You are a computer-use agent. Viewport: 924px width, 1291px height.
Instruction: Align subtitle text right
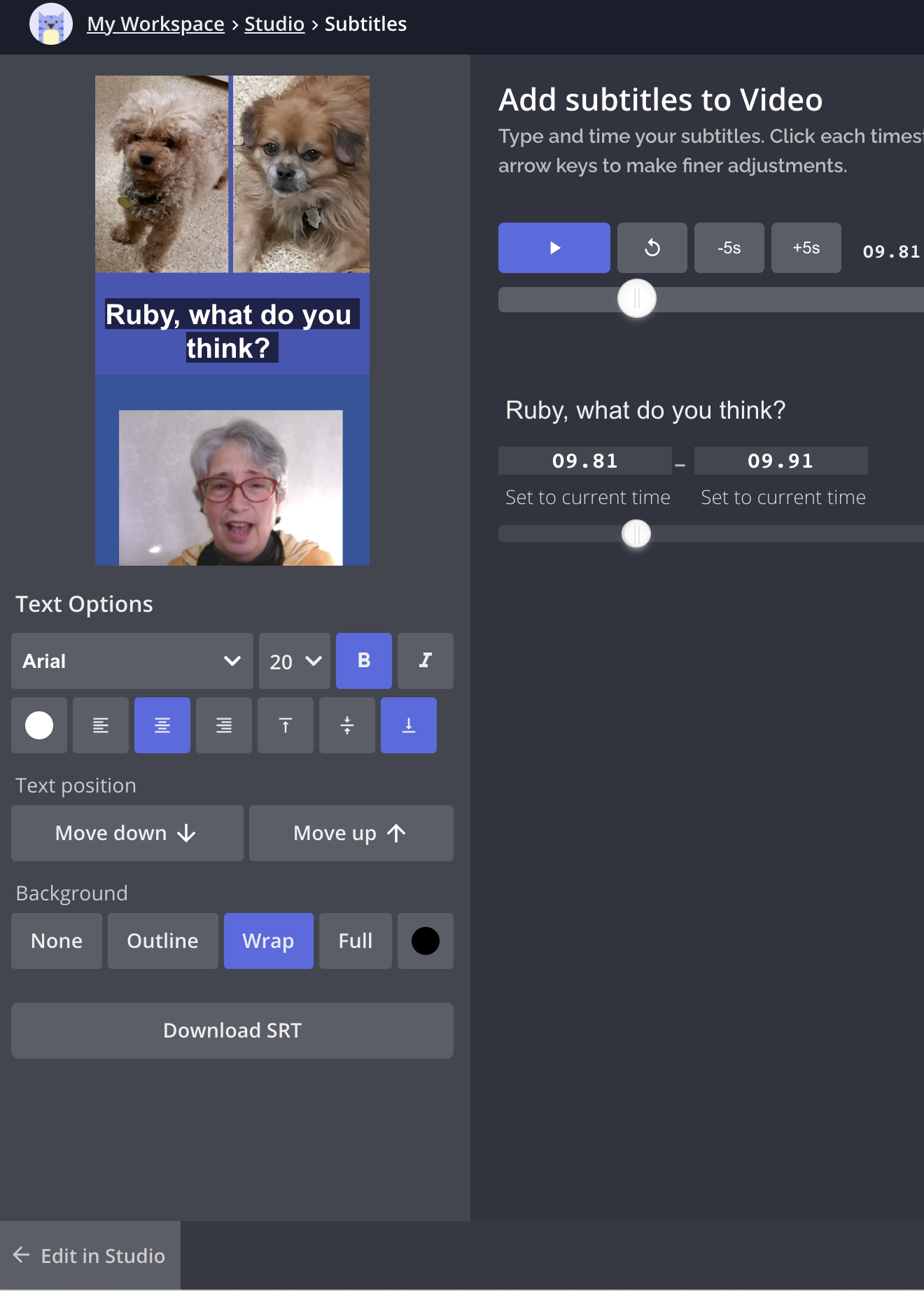(224, 725)
